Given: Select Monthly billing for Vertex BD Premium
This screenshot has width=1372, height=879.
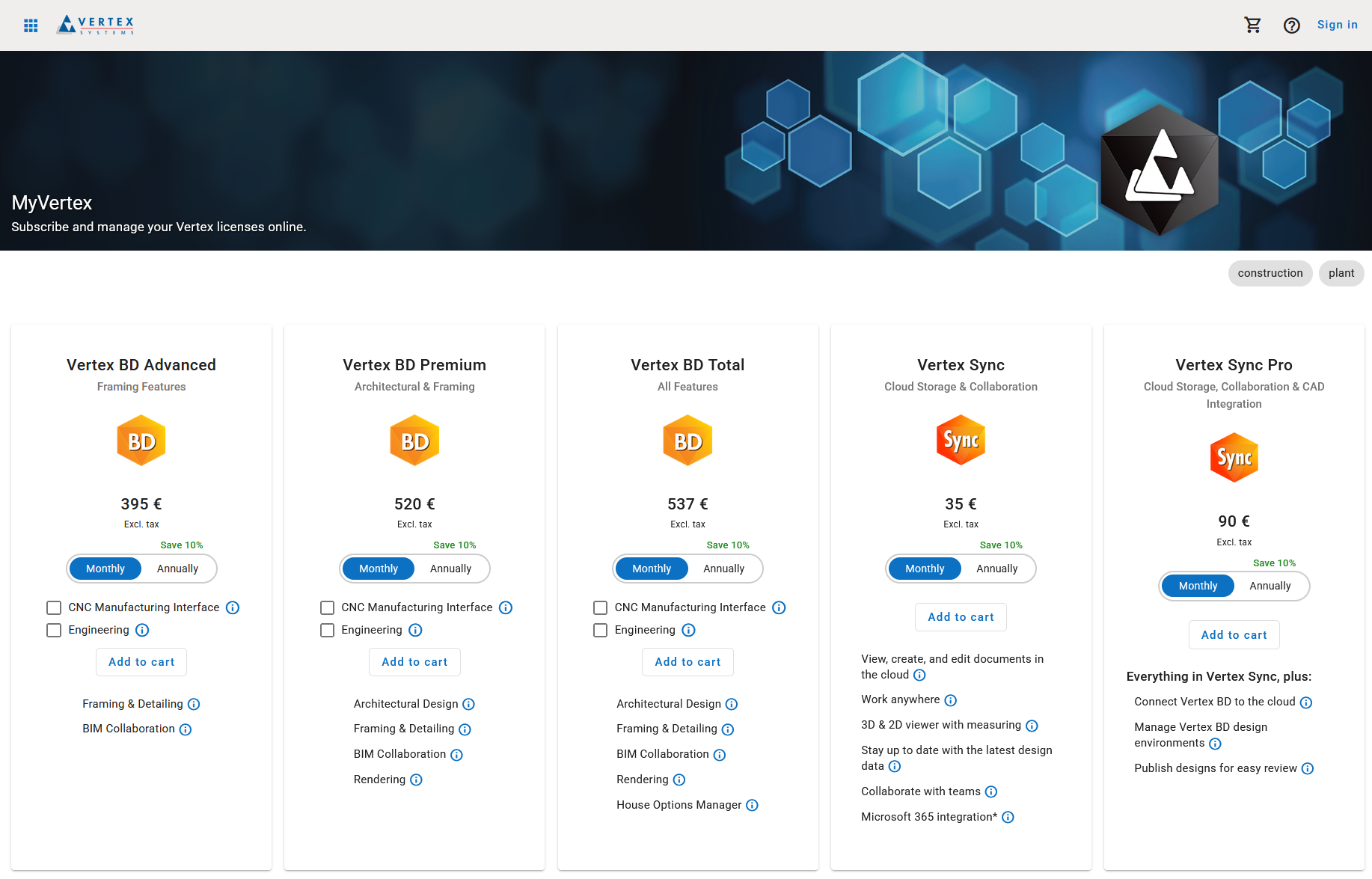Looking at the screenshot, I should [379, 569].
